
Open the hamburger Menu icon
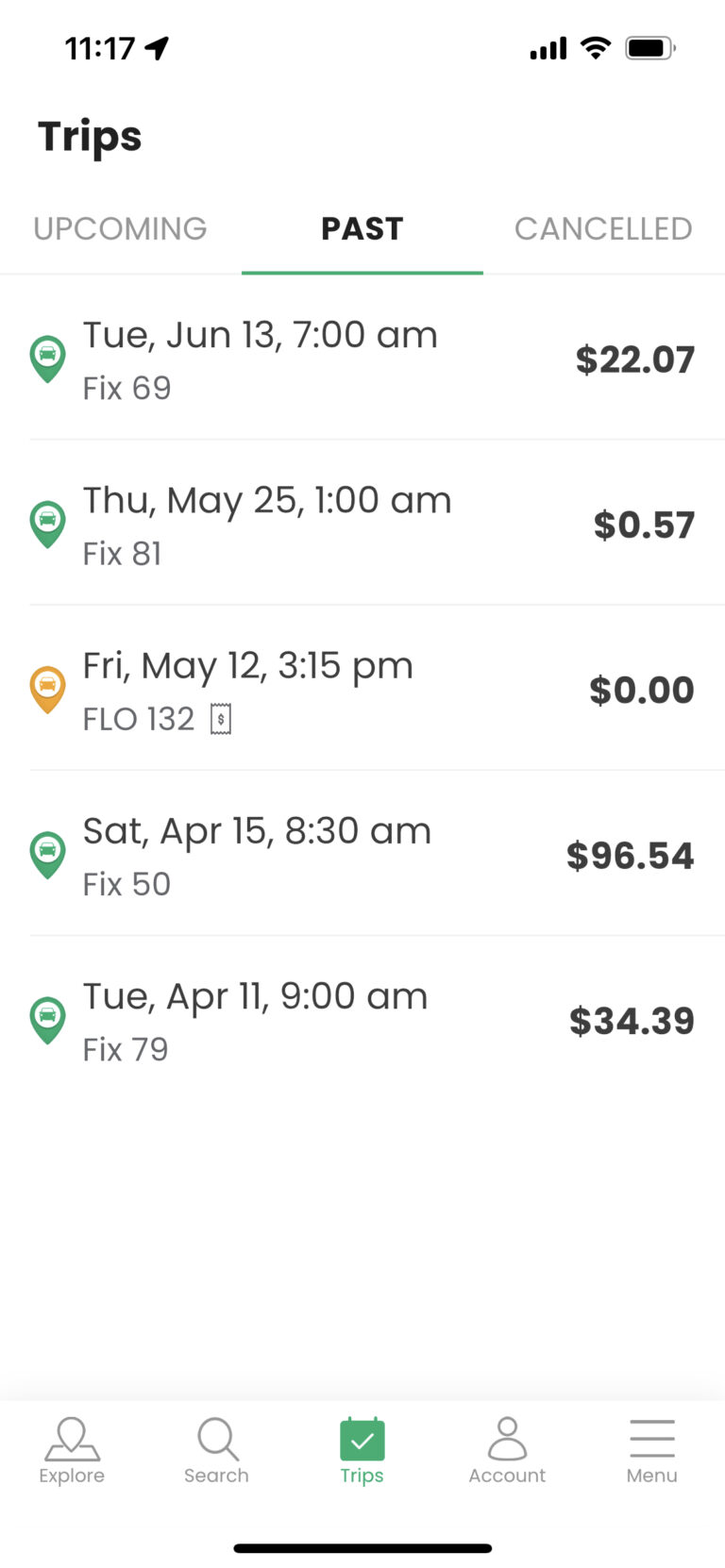651,1440
